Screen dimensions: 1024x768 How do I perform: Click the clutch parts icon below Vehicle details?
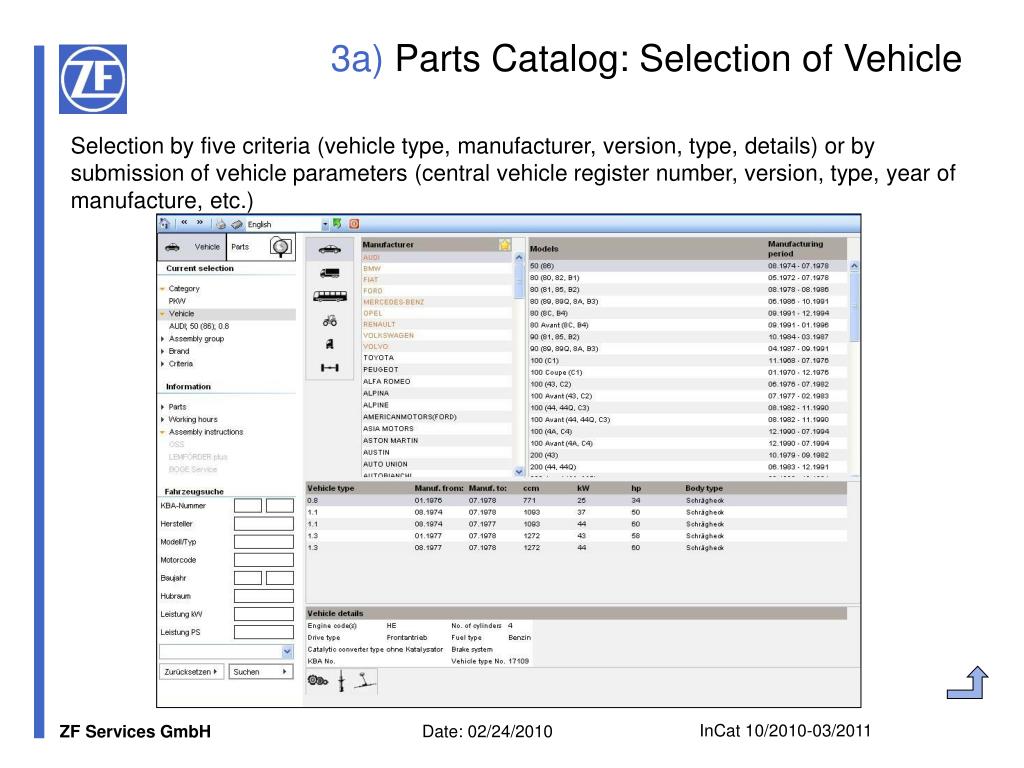(x=317, y=680)
